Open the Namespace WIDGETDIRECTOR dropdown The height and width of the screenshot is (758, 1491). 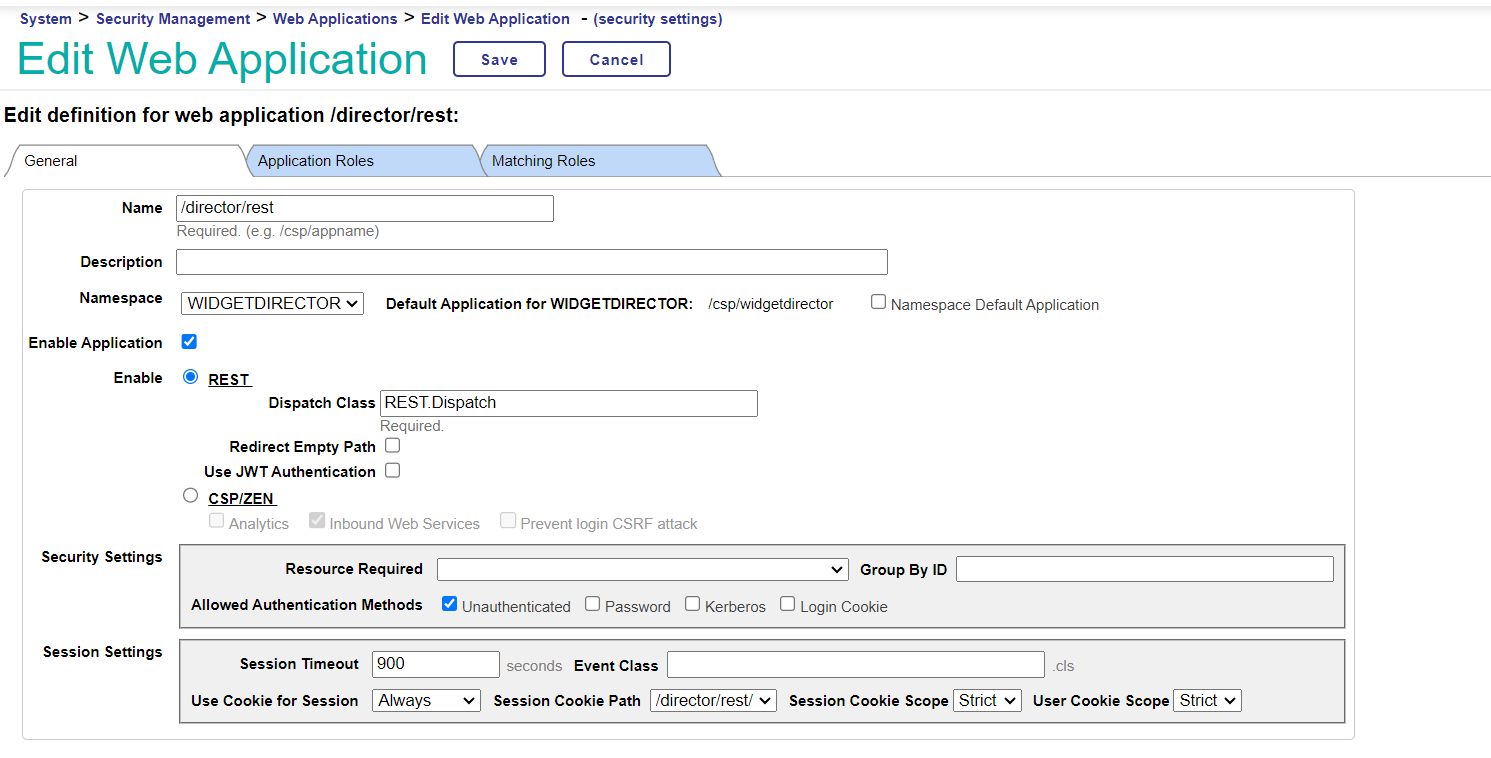[273, 304]
